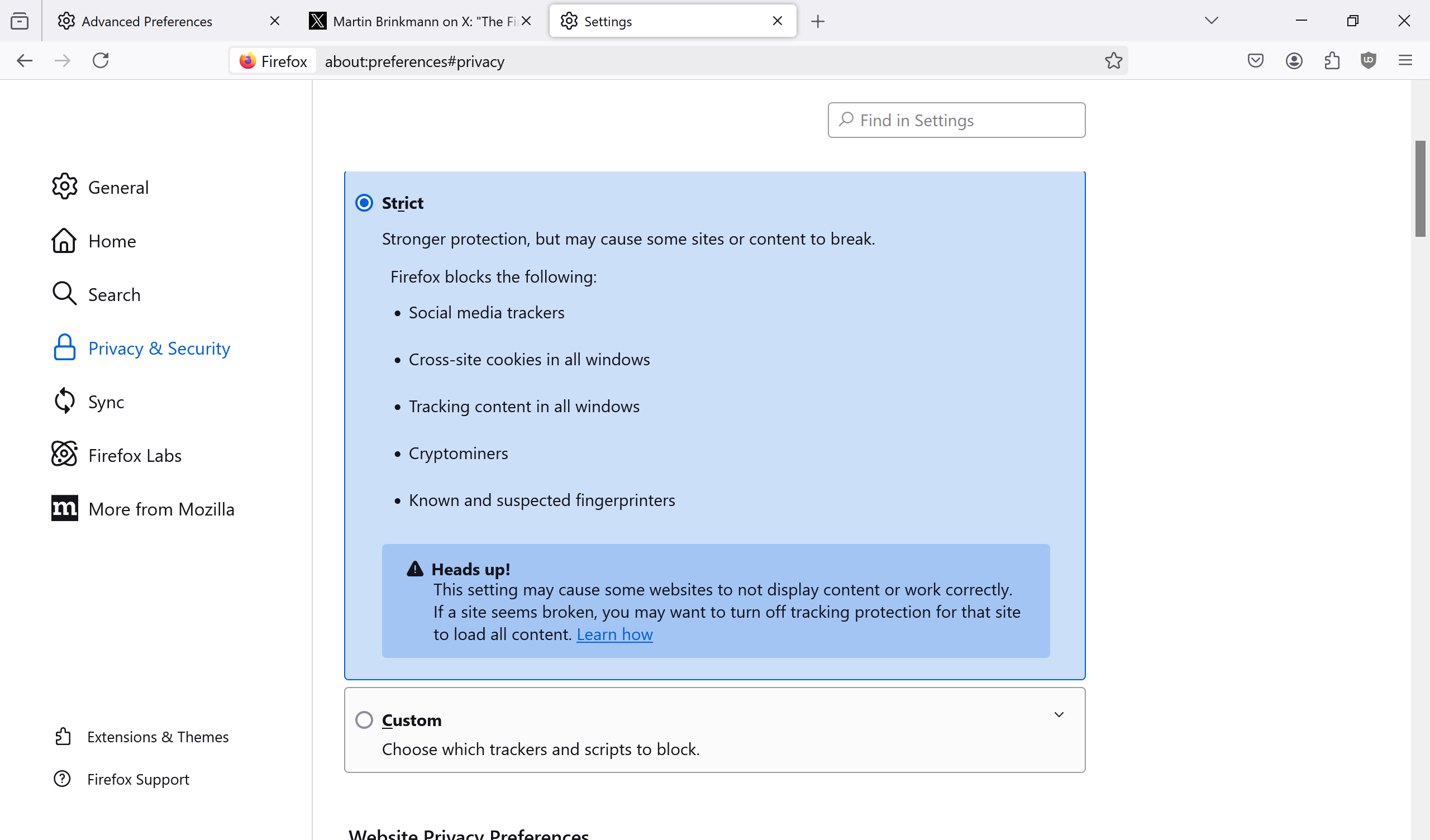Click the Settings tab in browser

tap(673, 20)
